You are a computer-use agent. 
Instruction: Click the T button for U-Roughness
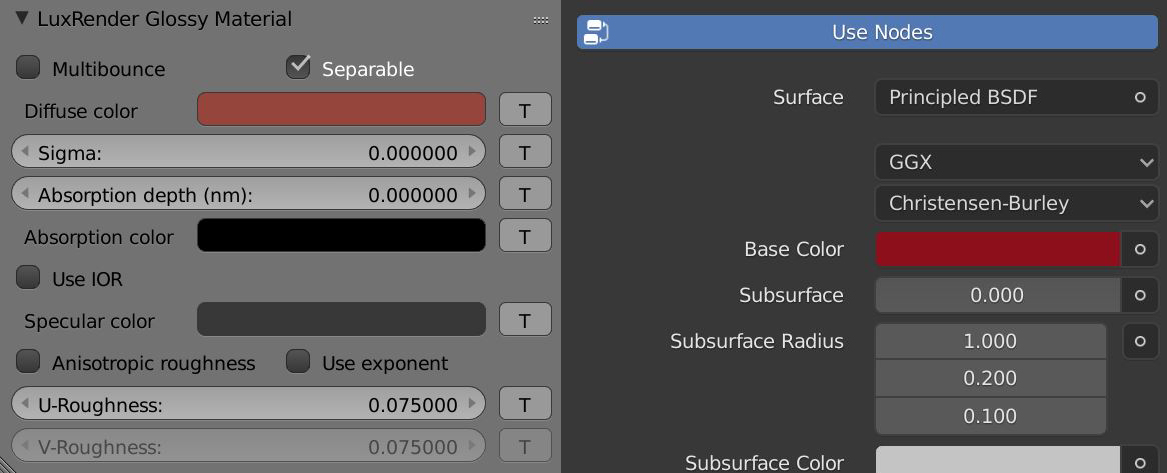[x=525, y=404]
